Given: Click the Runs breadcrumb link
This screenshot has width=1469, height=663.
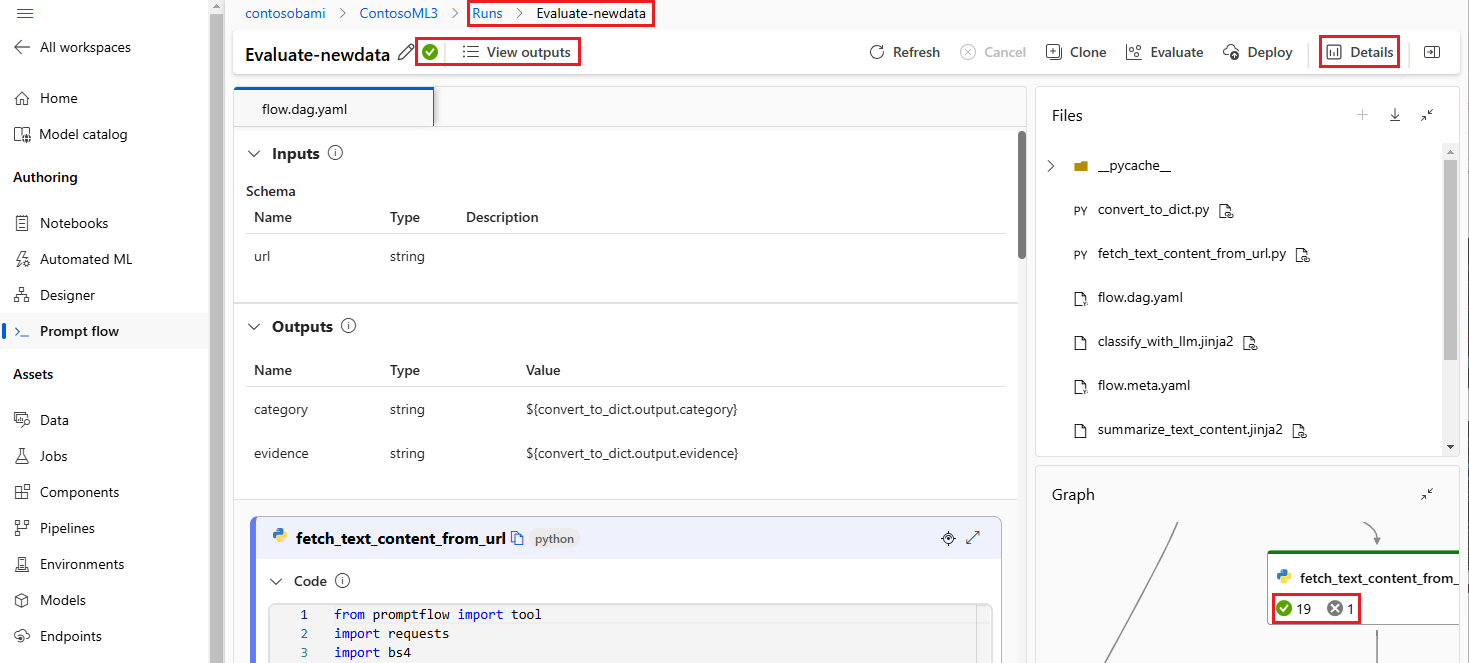Looking at the screenshot, I should pyautogui.click(x=487, y=13).
